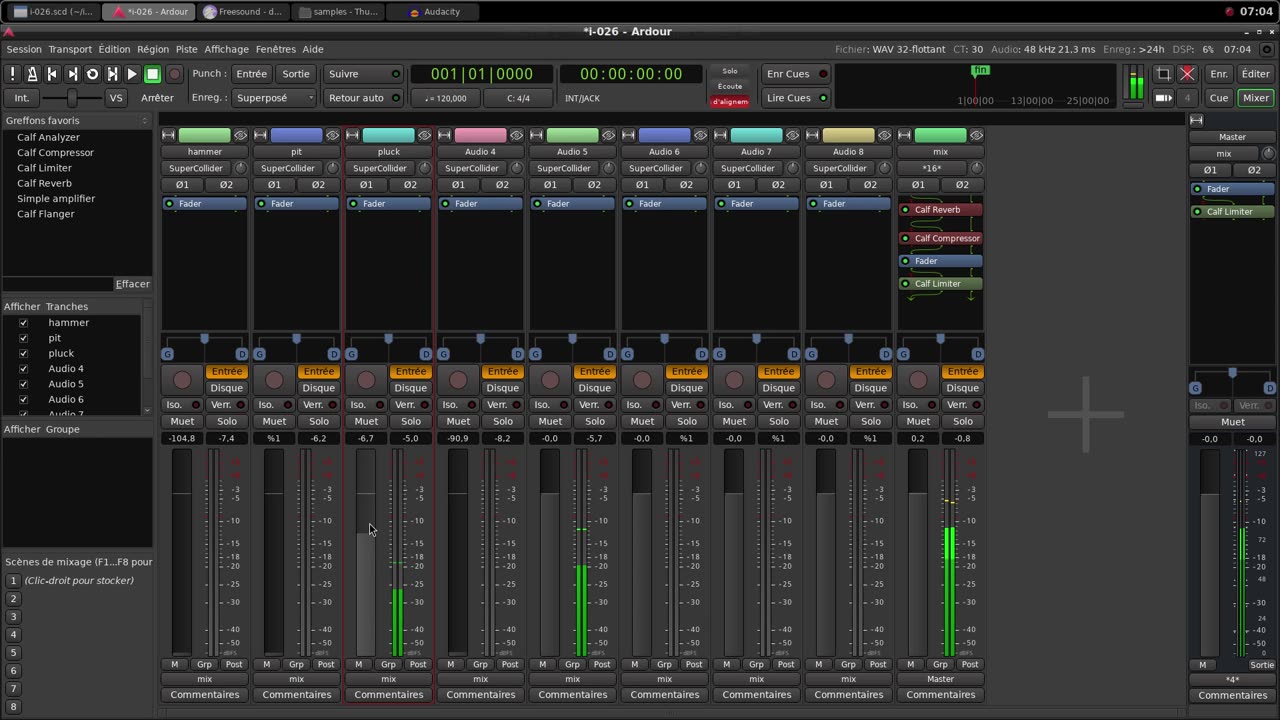Click the green stop transport button
Image resolution: width=1280 pixels, height=720 pixels.
pyautogui.click(x=152, y=74)
